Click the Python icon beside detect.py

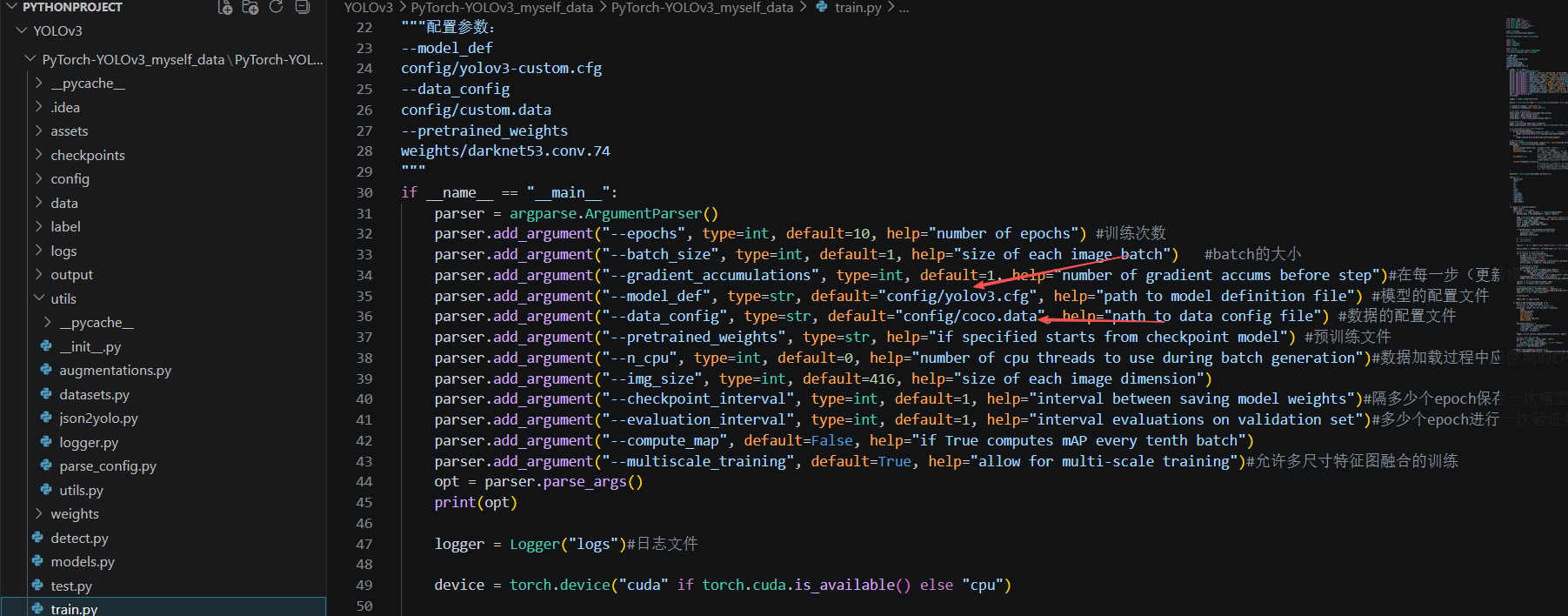[x=37, y=538]
